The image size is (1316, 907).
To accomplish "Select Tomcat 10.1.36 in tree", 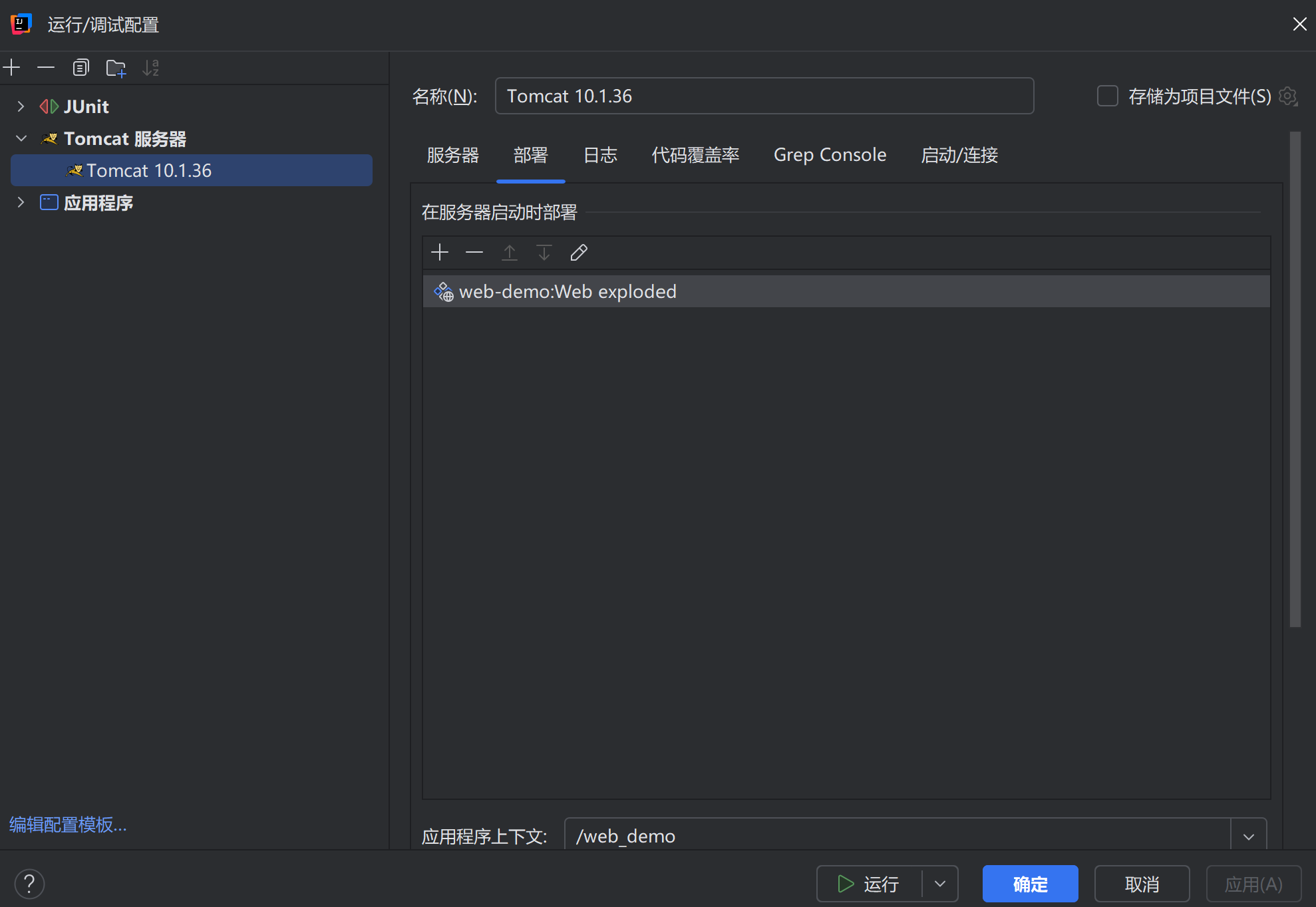I will coord(192,170).
